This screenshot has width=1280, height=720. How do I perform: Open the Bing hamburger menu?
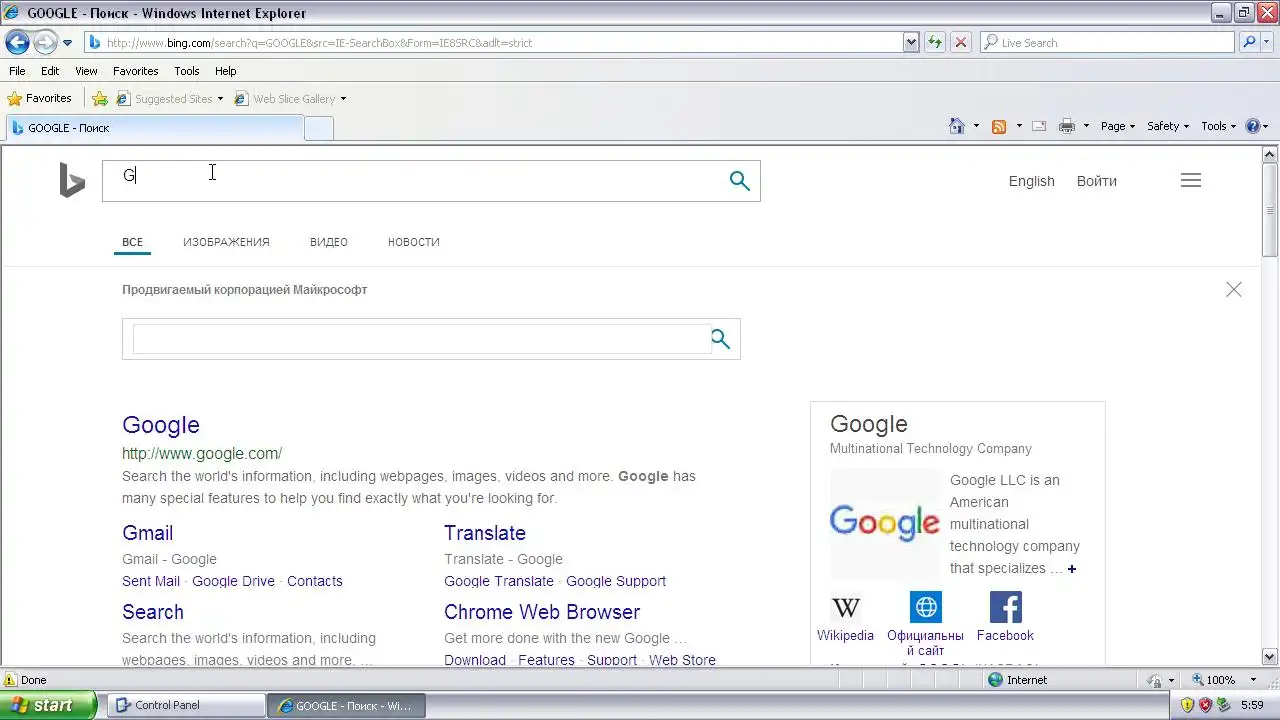point(1190,181)
